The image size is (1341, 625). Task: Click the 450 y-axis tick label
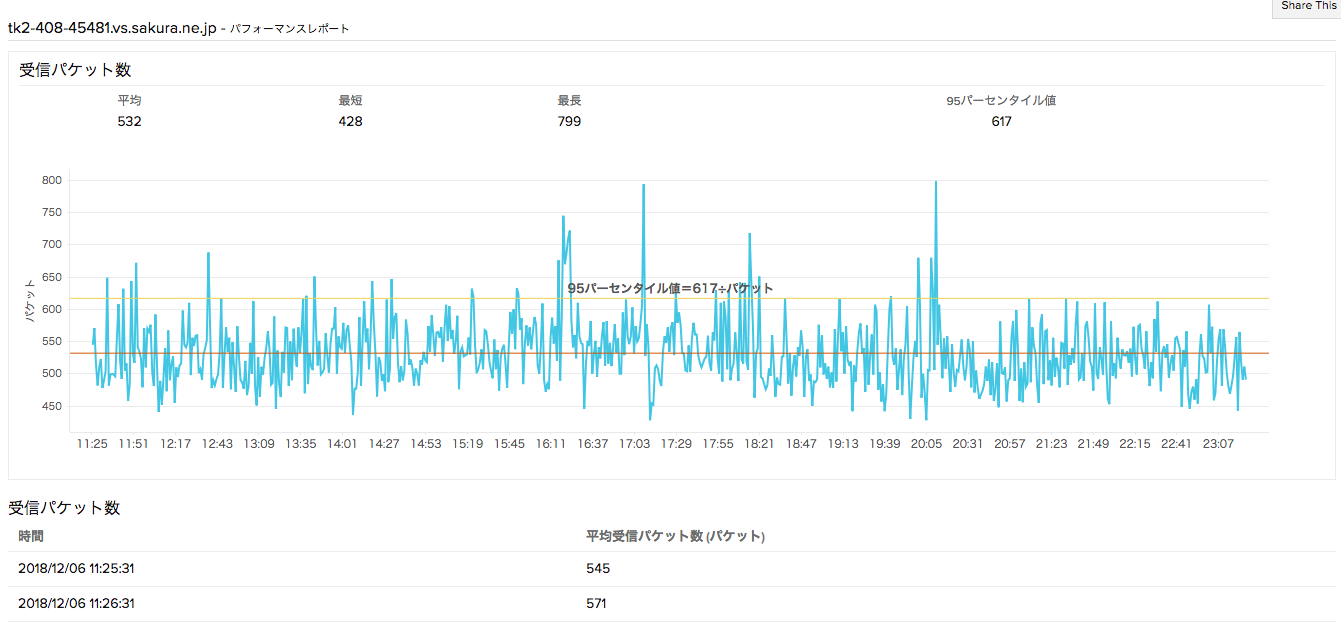coord(52,406)
